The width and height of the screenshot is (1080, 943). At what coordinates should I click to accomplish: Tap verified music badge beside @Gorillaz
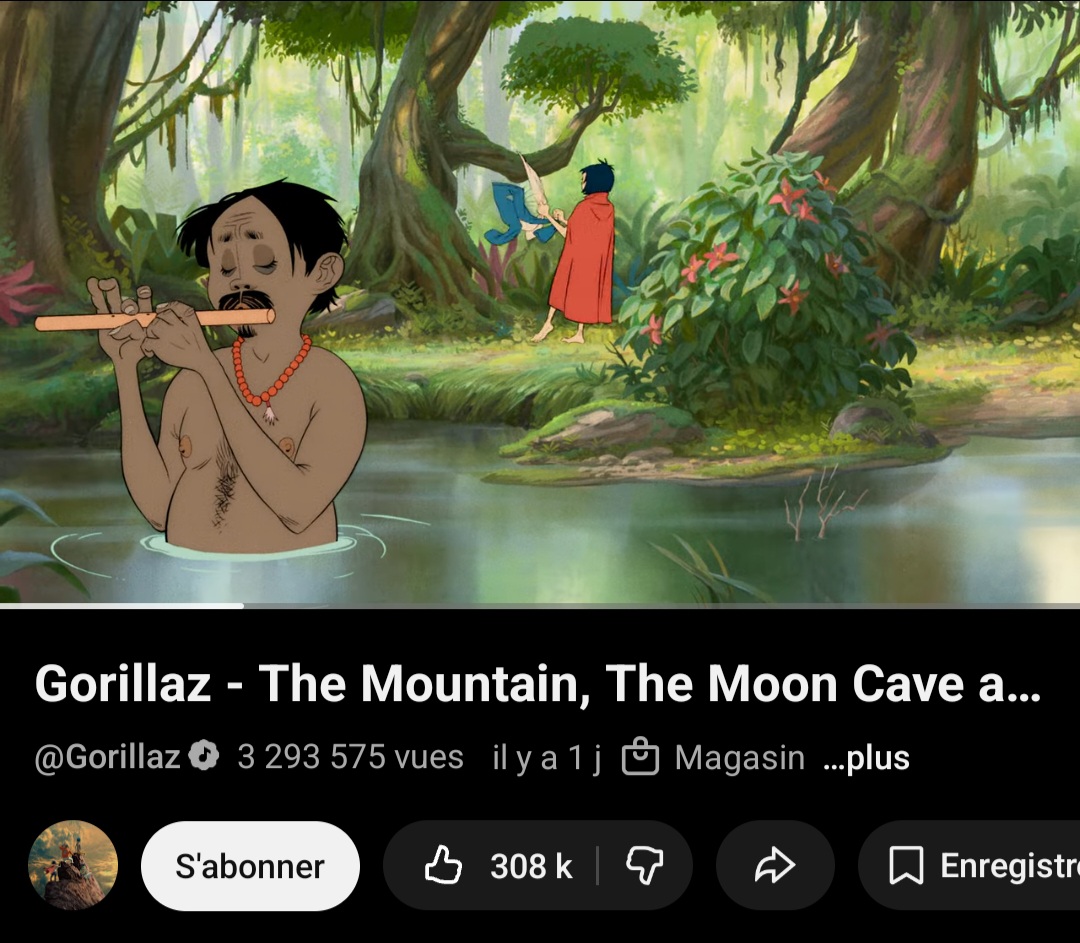204,756
